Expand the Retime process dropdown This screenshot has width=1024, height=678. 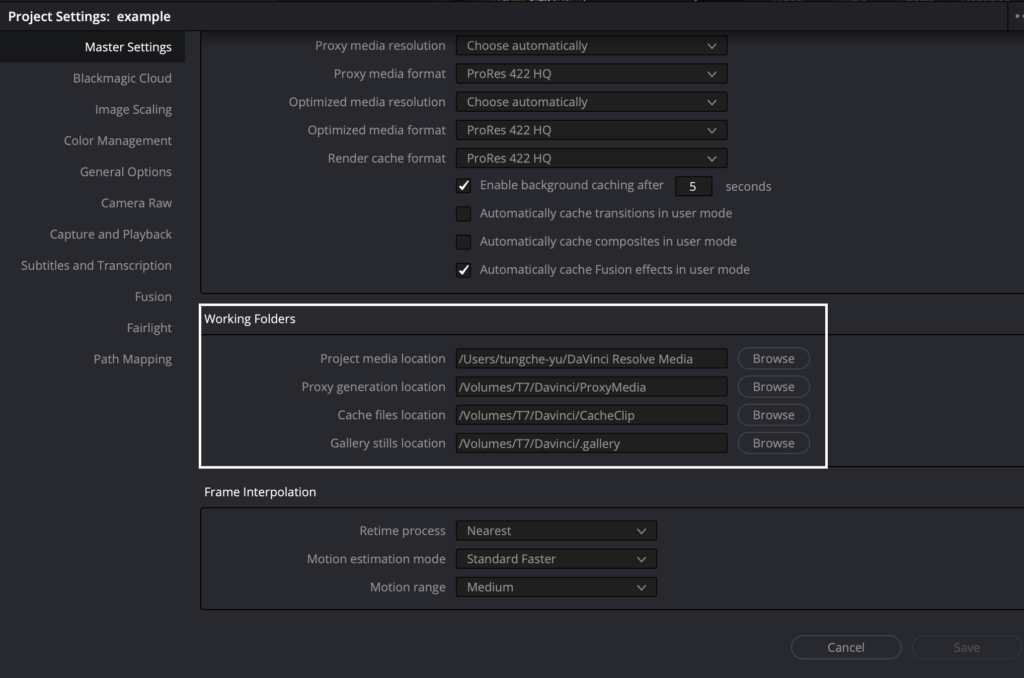[556, 531]
